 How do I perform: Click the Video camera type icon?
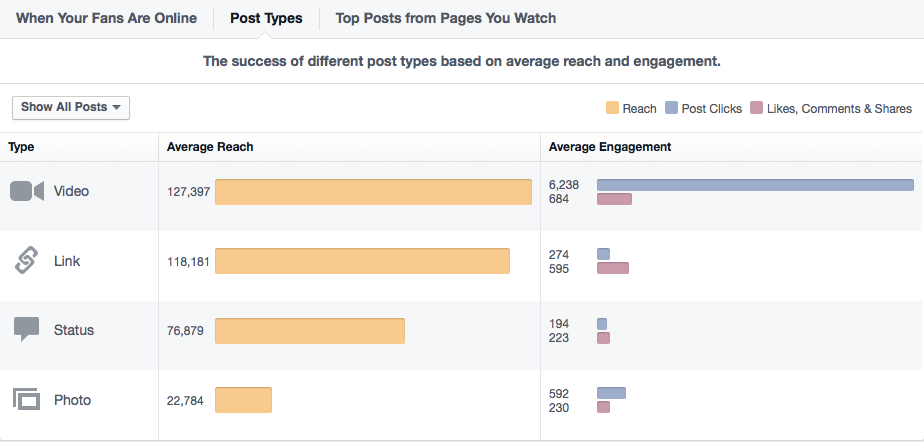click(27, 191)
